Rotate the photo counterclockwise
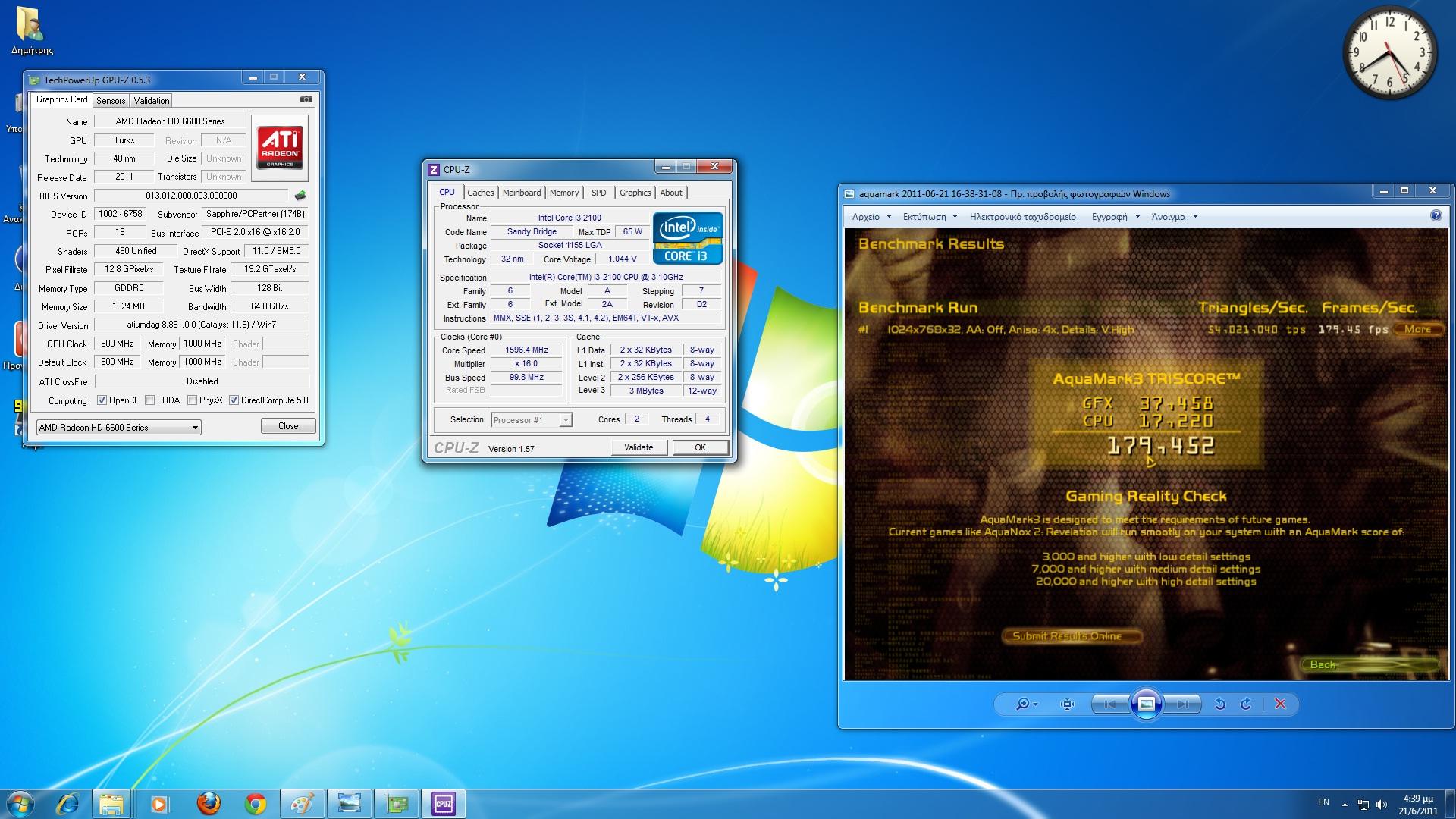This screenshot has height=819, width=1456. tap(1220, 704)
